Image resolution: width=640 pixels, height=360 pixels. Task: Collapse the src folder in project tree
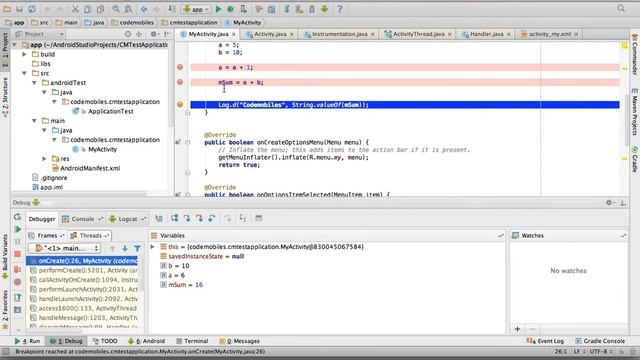pos(24,73)
